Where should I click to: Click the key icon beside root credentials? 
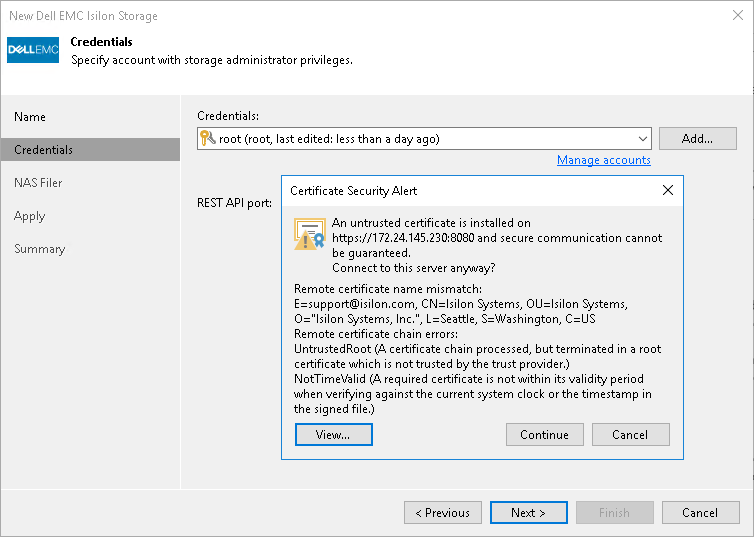point(208,139)
